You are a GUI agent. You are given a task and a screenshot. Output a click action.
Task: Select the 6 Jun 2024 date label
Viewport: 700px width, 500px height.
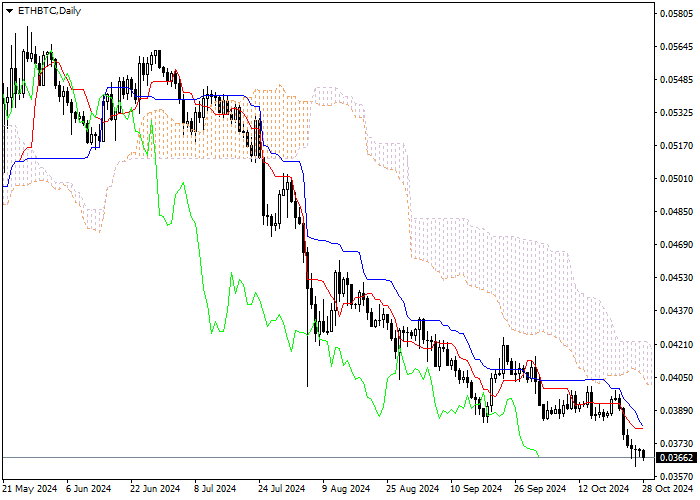tap(88, 488)
